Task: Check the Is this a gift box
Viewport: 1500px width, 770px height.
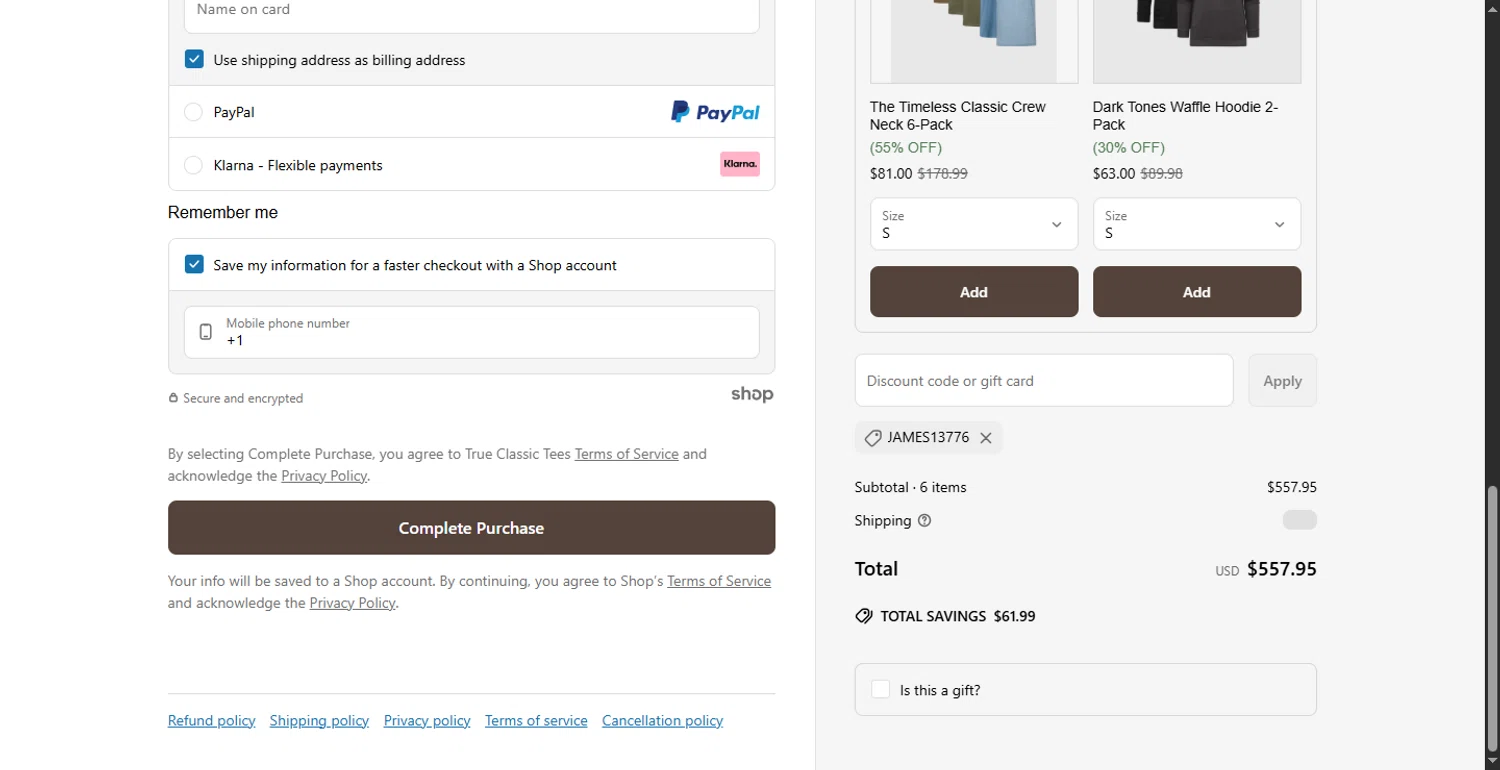Action: [x=881, y=690]
